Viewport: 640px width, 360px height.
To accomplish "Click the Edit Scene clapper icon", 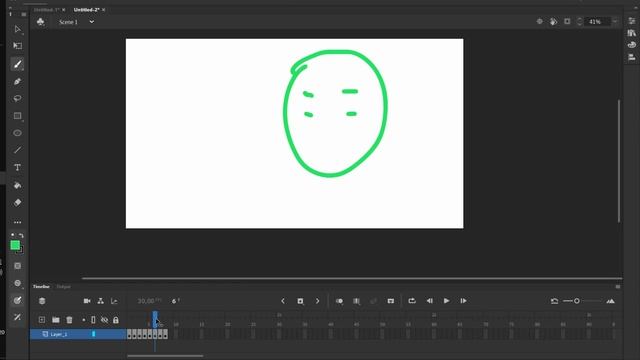I will click(x=41, y=22).
